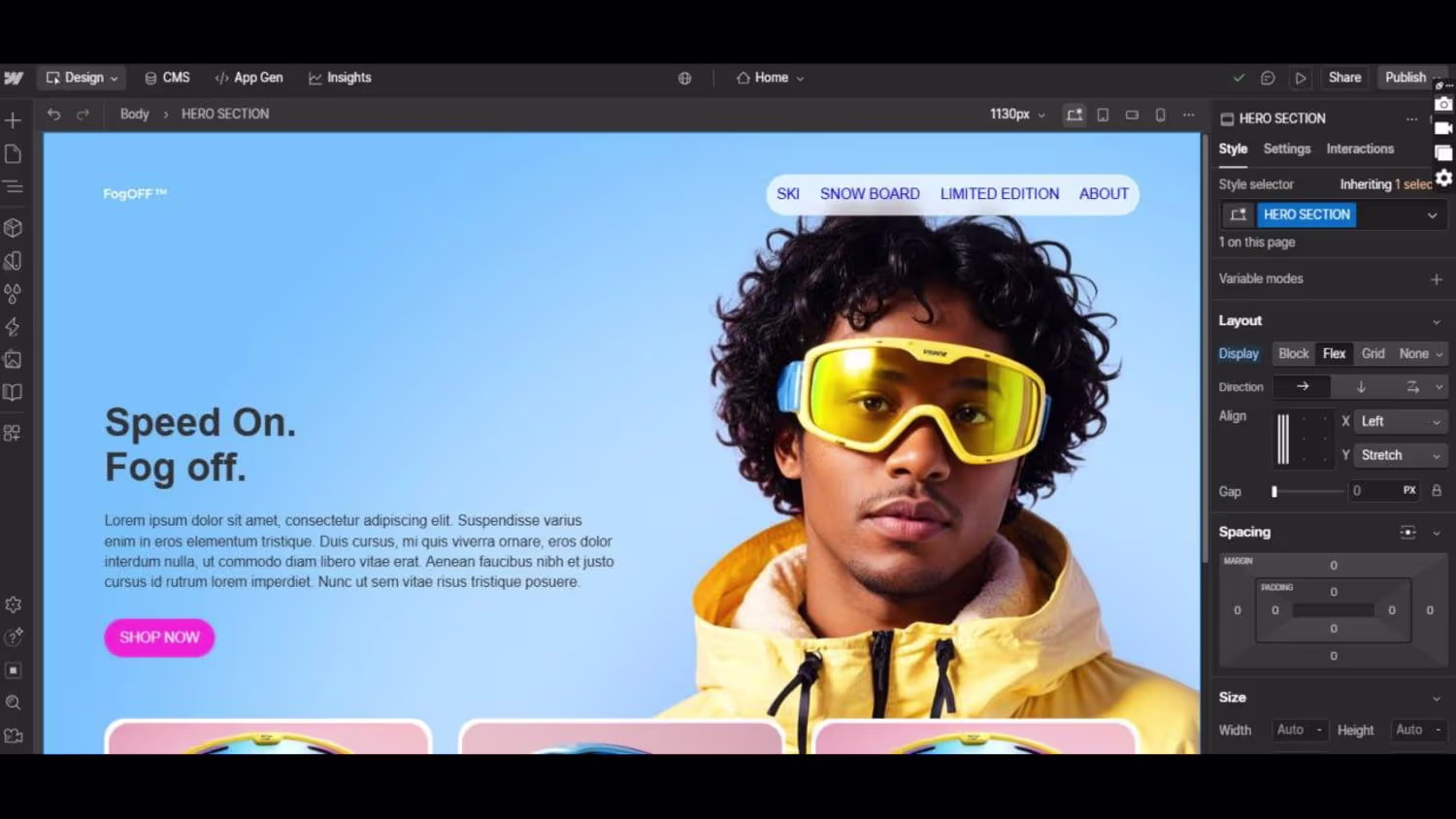
Task: Set display to Block
Action: coord(1294,354)
